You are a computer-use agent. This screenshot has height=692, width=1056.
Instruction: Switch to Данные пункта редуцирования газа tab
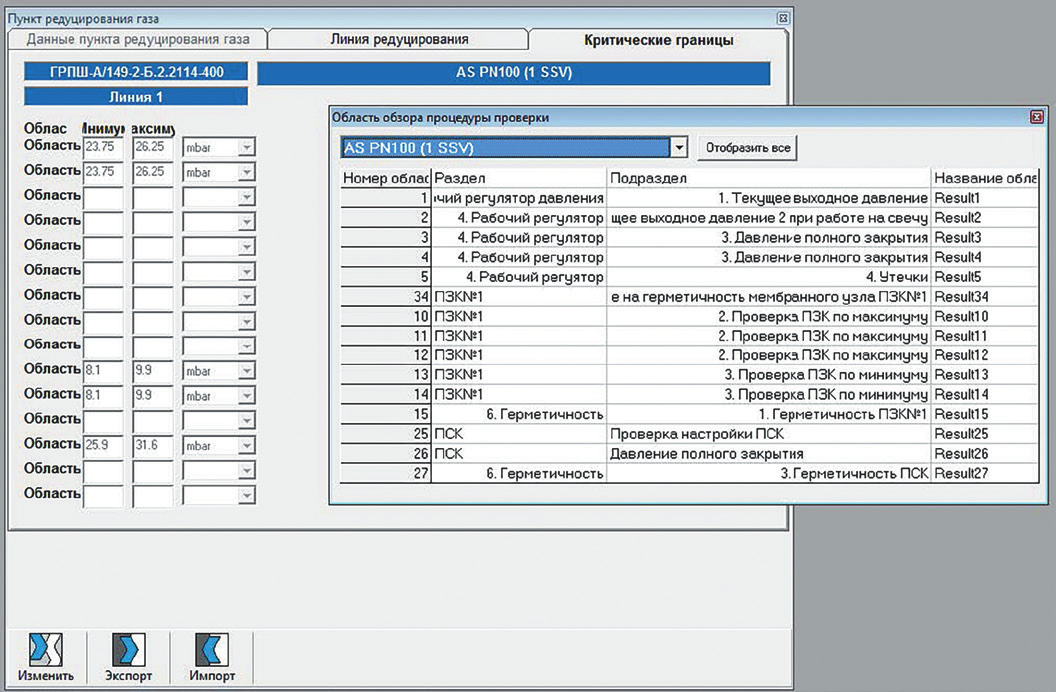coord(138,40)
